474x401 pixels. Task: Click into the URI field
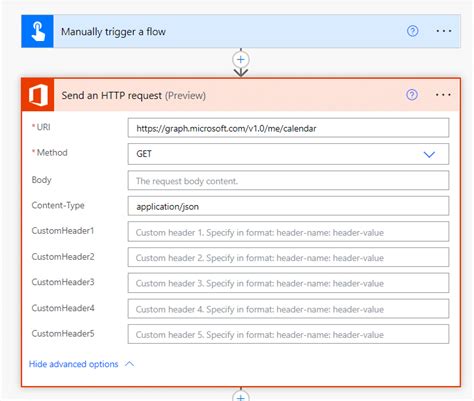(288, 128)
